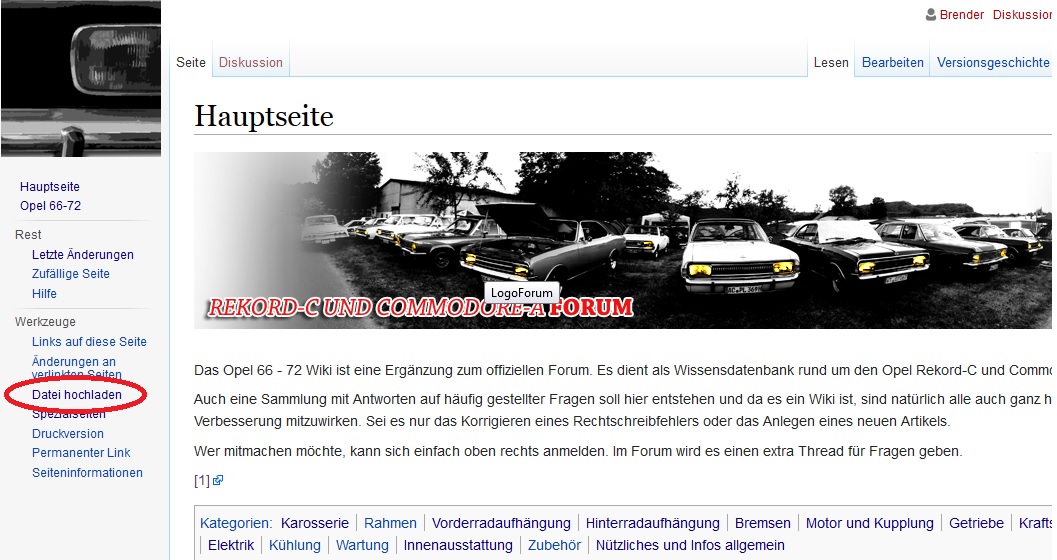
Task: Open the Bearbeiten tab
Action: 893,63
